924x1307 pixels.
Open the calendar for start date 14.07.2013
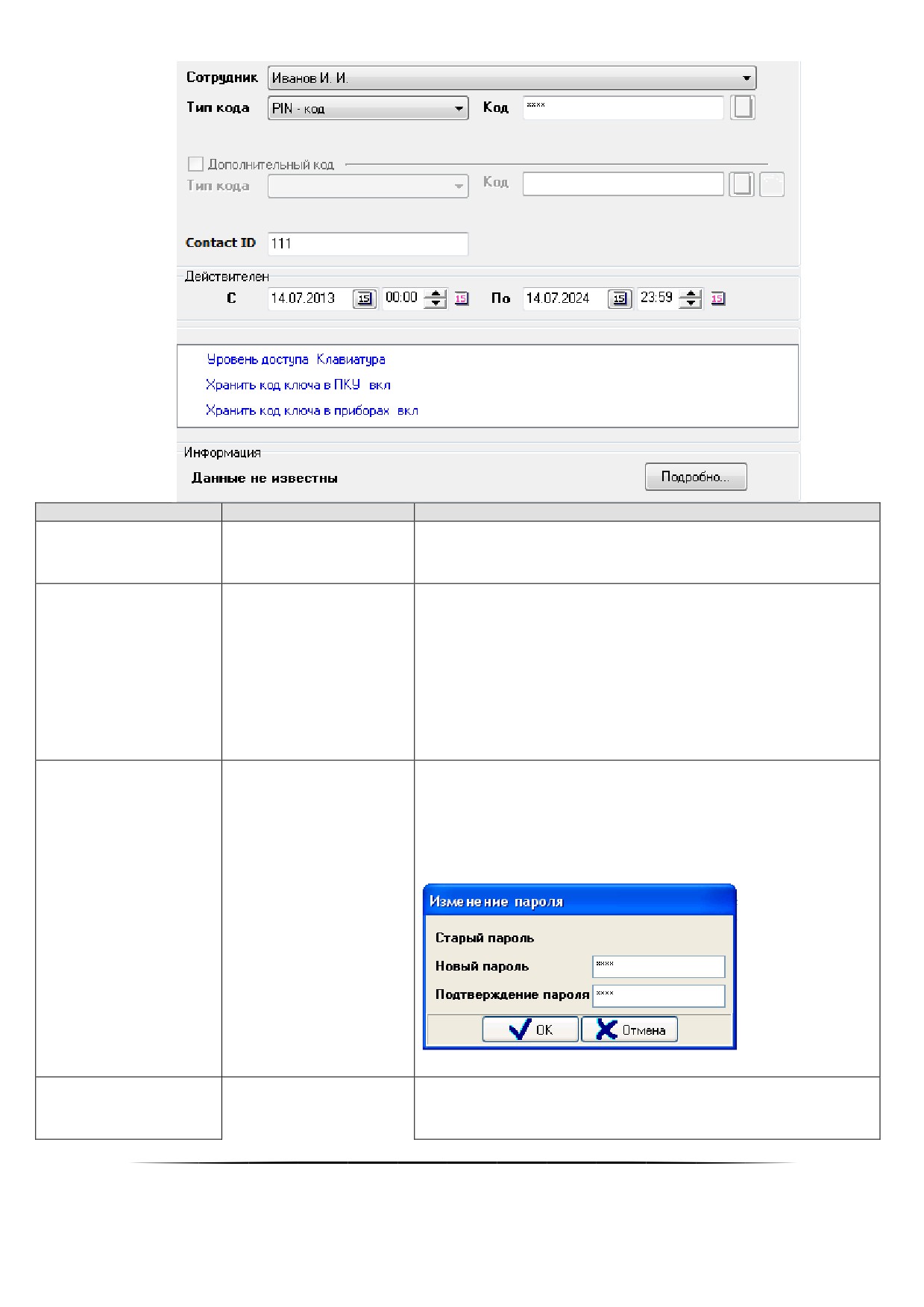364,298
